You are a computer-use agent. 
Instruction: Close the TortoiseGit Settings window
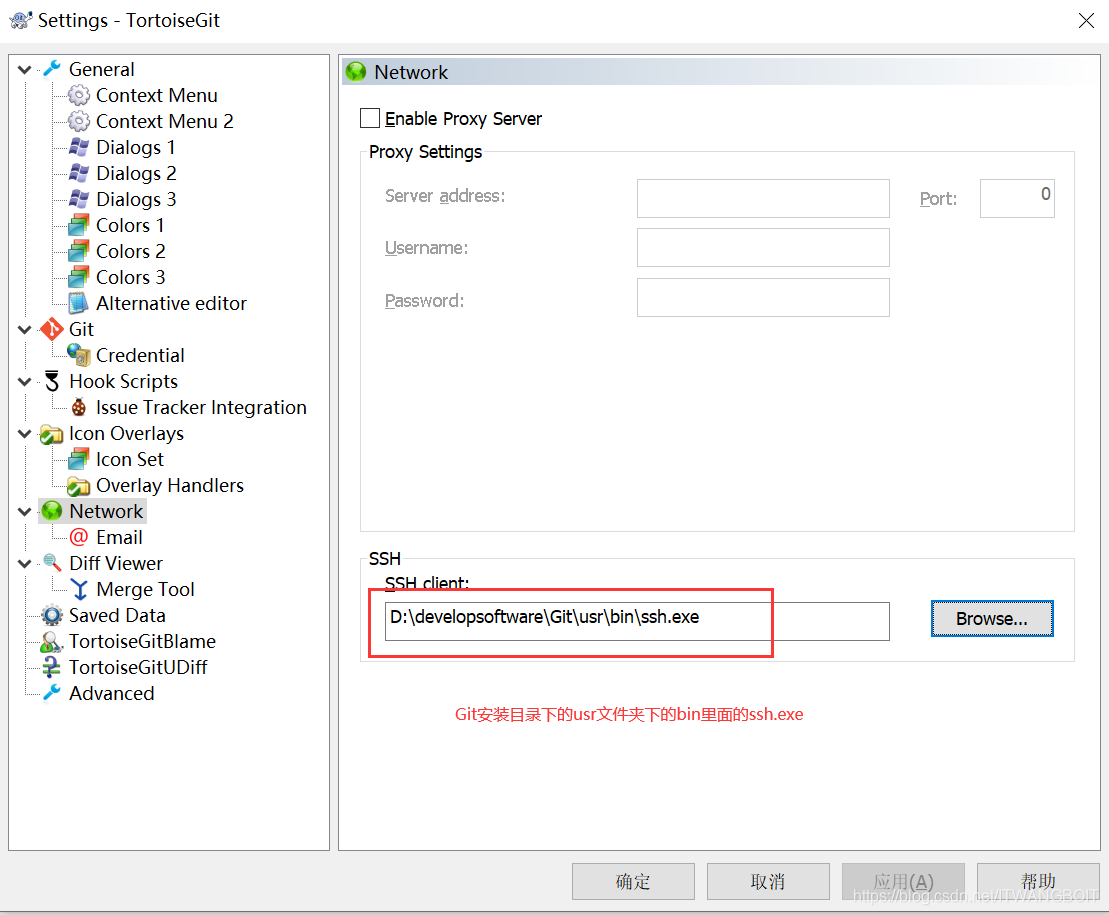click(1086, 21)
